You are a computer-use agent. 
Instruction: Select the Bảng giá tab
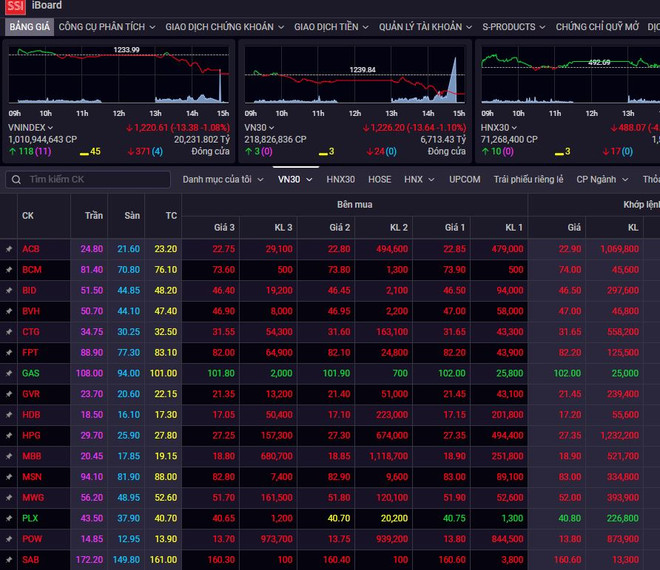coord(29,27)
